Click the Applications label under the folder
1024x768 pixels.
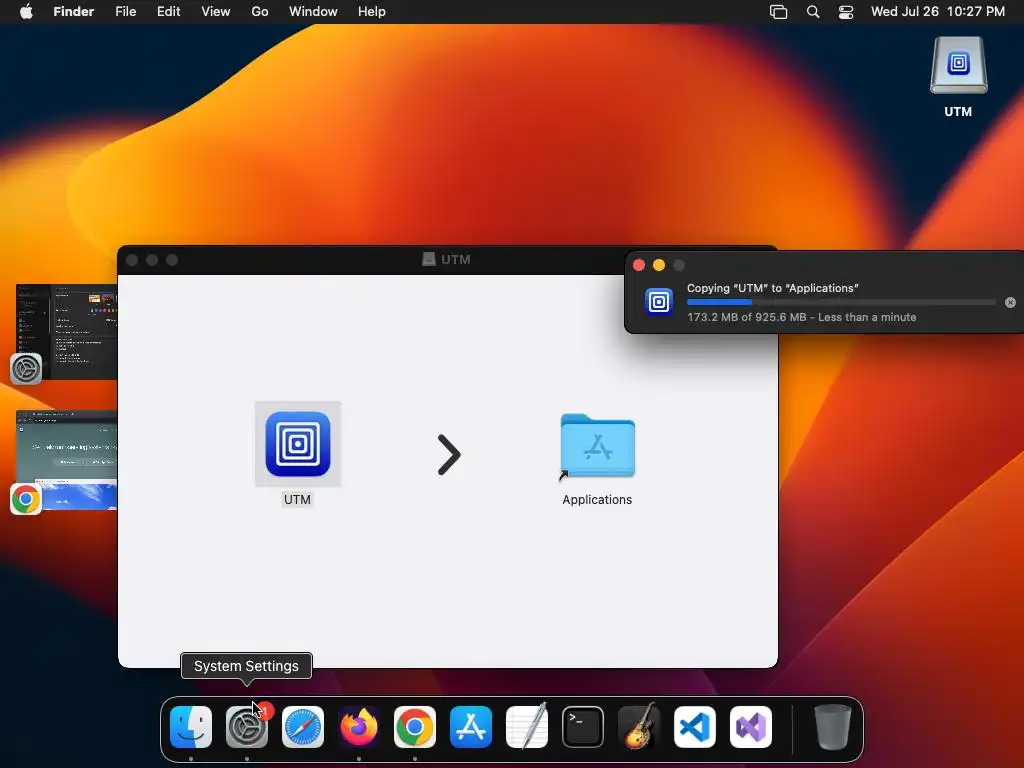(x=597, y=500)
